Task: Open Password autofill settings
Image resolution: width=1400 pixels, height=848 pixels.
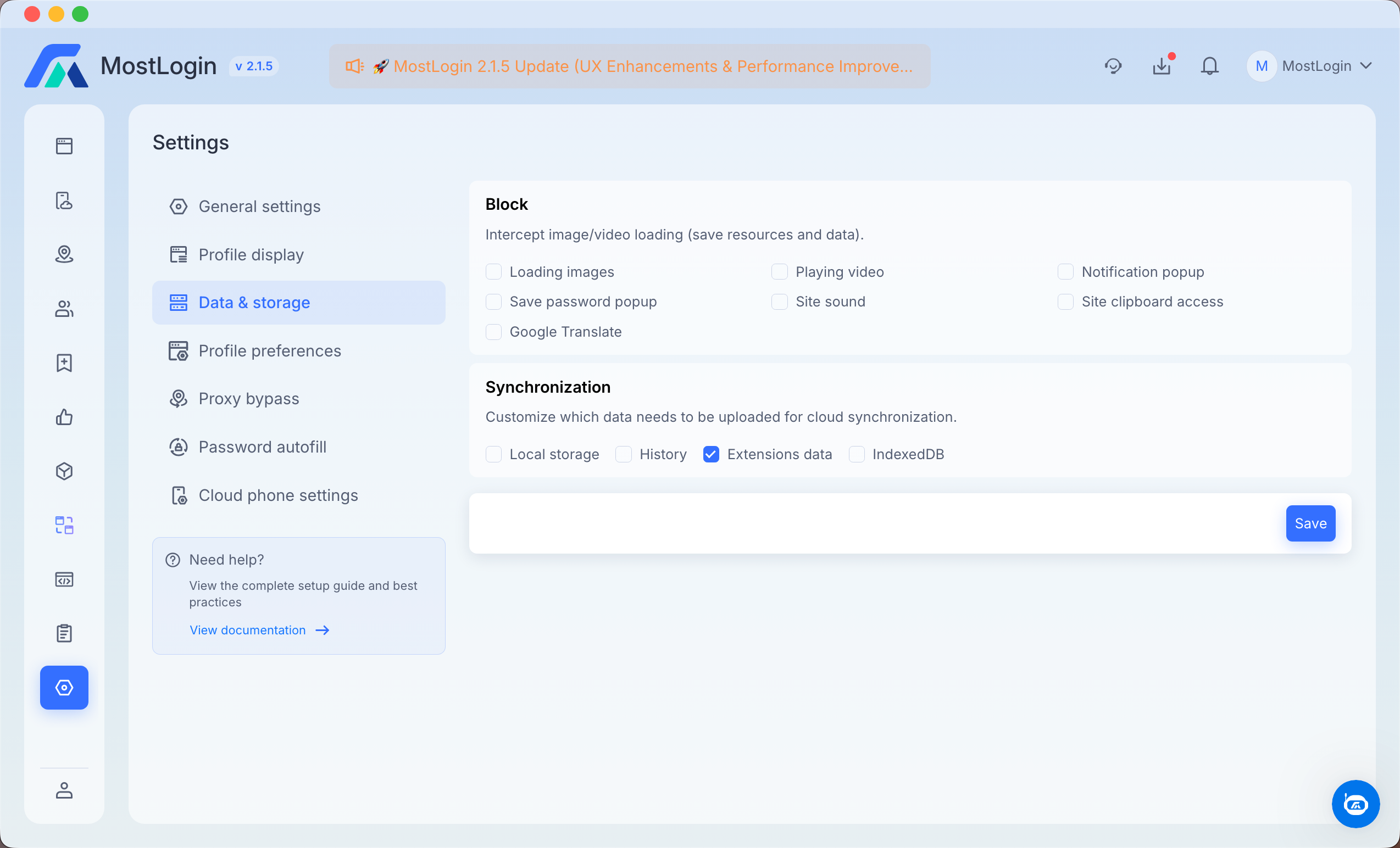Action: pos(299,447)
